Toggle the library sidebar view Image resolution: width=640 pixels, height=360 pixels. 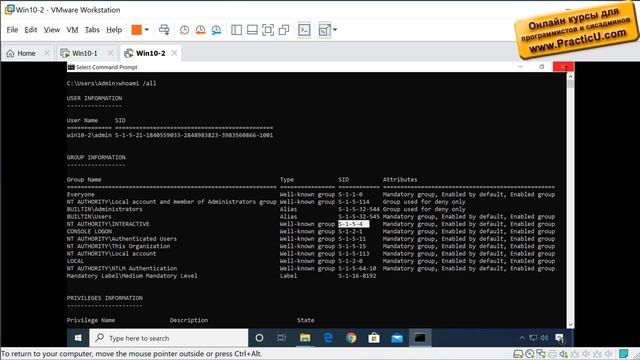[236, 30]
